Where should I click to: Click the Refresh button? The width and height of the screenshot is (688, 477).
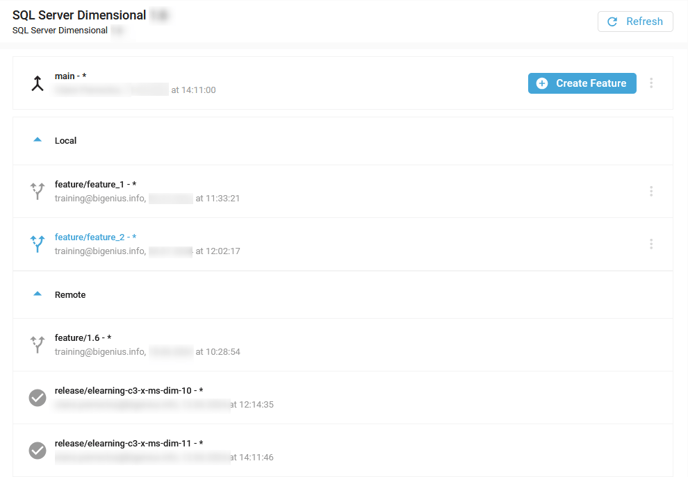[x=635, y=22]
